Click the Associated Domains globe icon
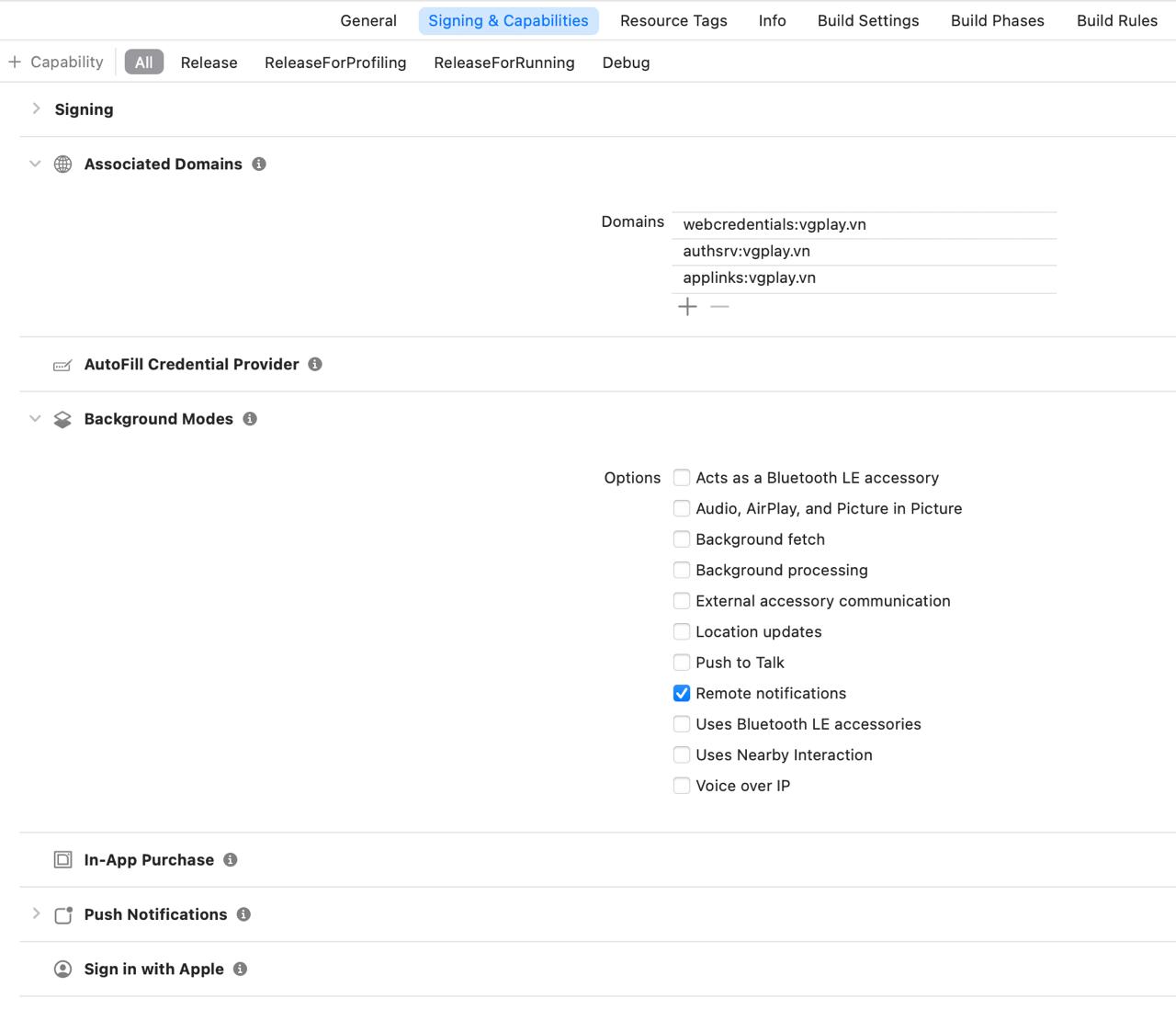Screen dimensions: 1176x1032 [x=62, y=164]
